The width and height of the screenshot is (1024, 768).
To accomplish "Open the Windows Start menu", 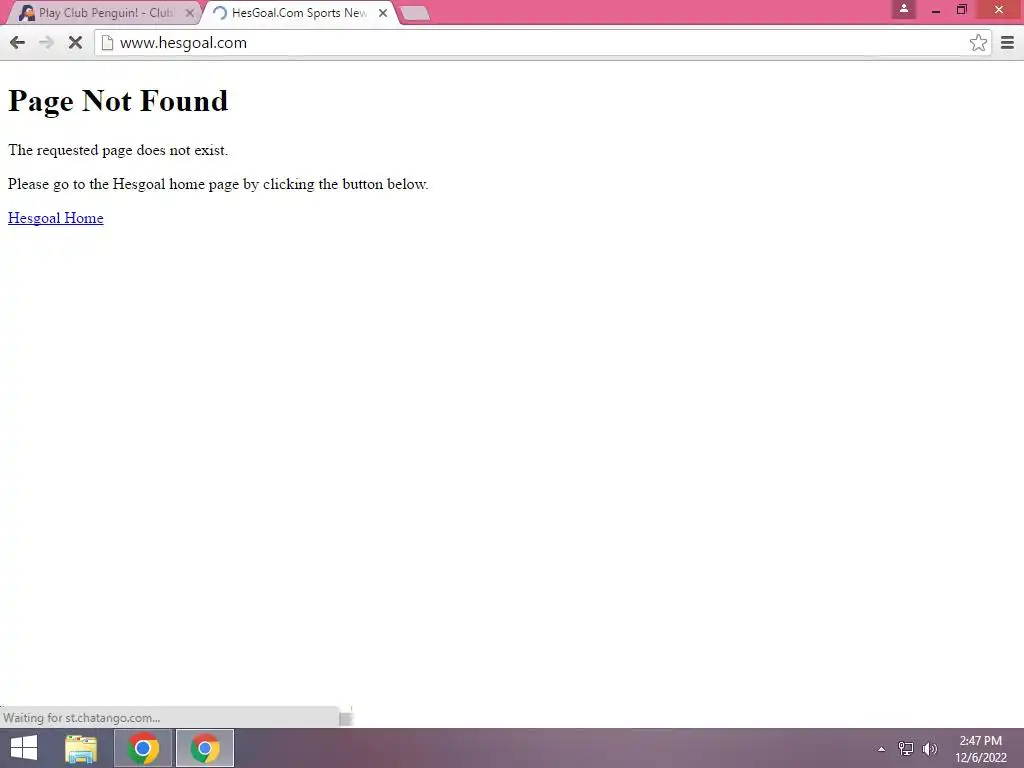I will [x=24, y=748].
